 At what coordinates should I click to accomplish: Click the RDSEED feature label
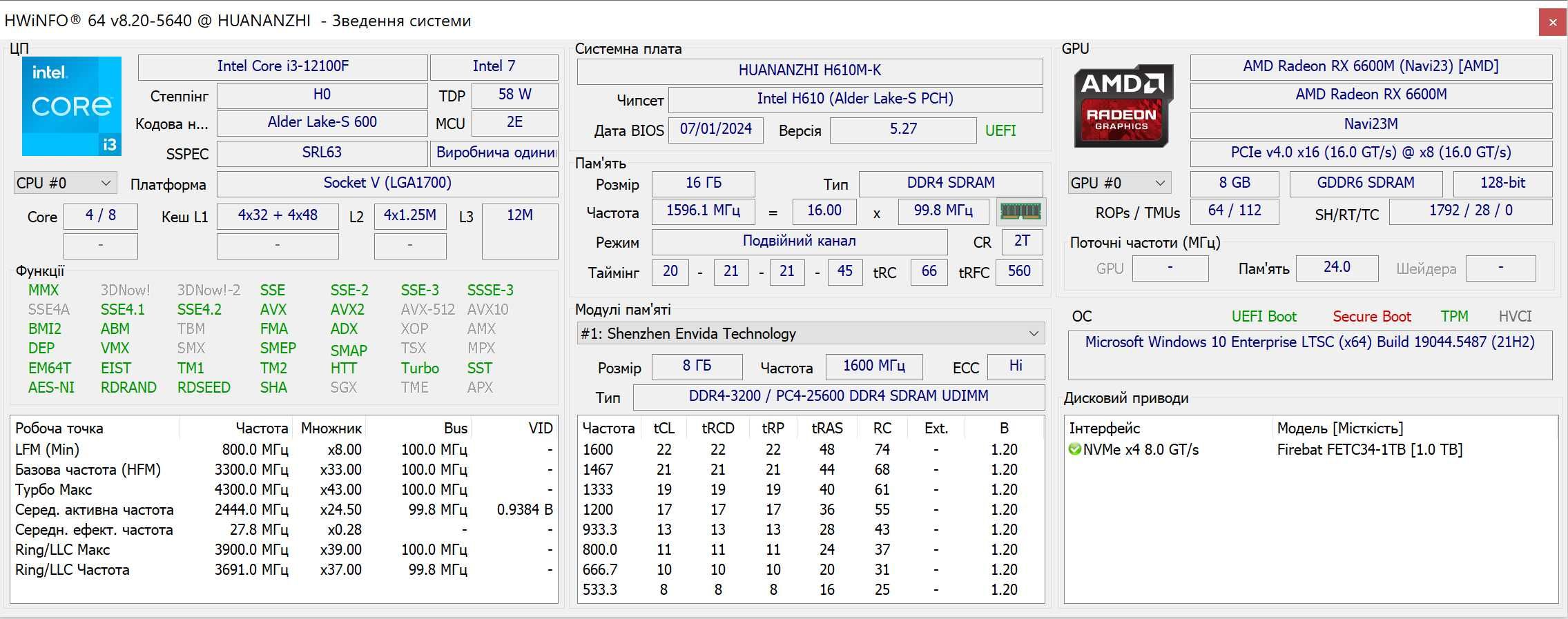point(204,388)
